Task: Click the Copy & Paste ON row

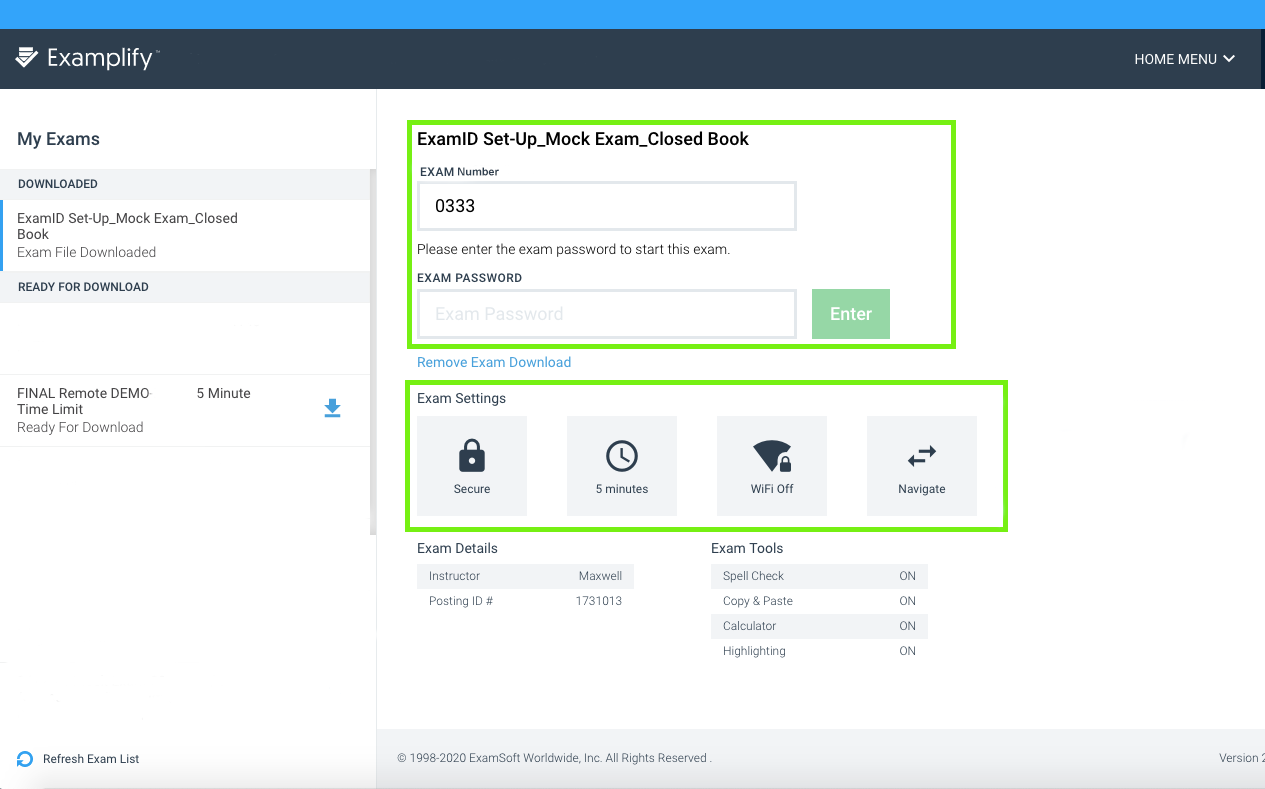Action: pyautogui.click(x=819, y=601)
